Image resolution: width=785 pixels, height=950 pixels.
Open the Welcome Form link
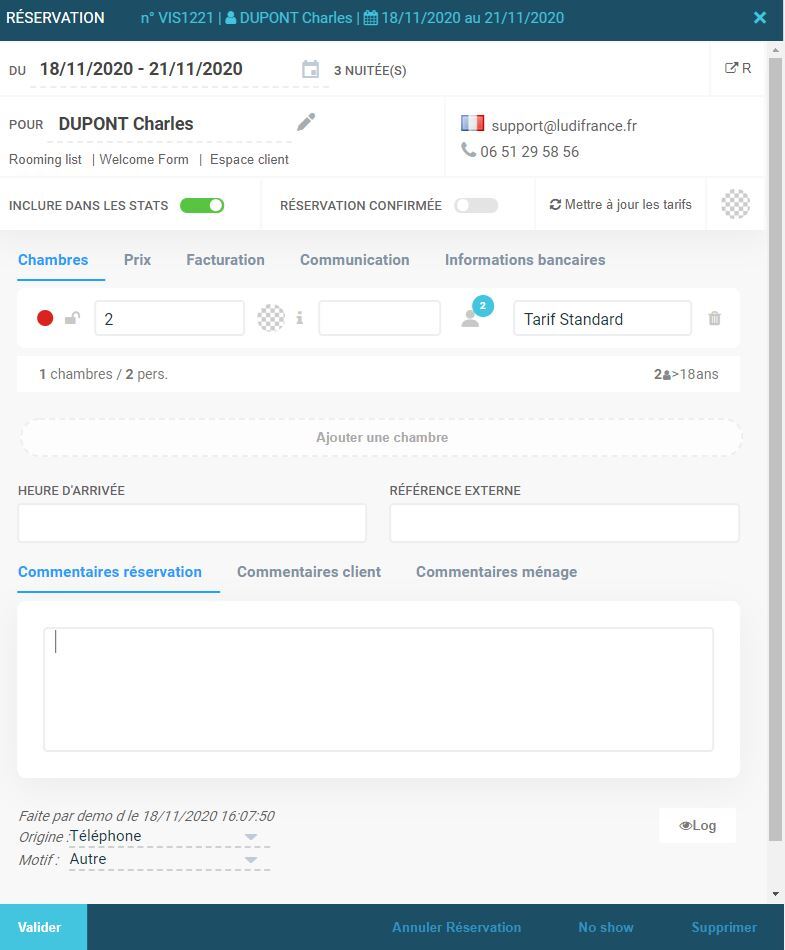coord(144,159)
